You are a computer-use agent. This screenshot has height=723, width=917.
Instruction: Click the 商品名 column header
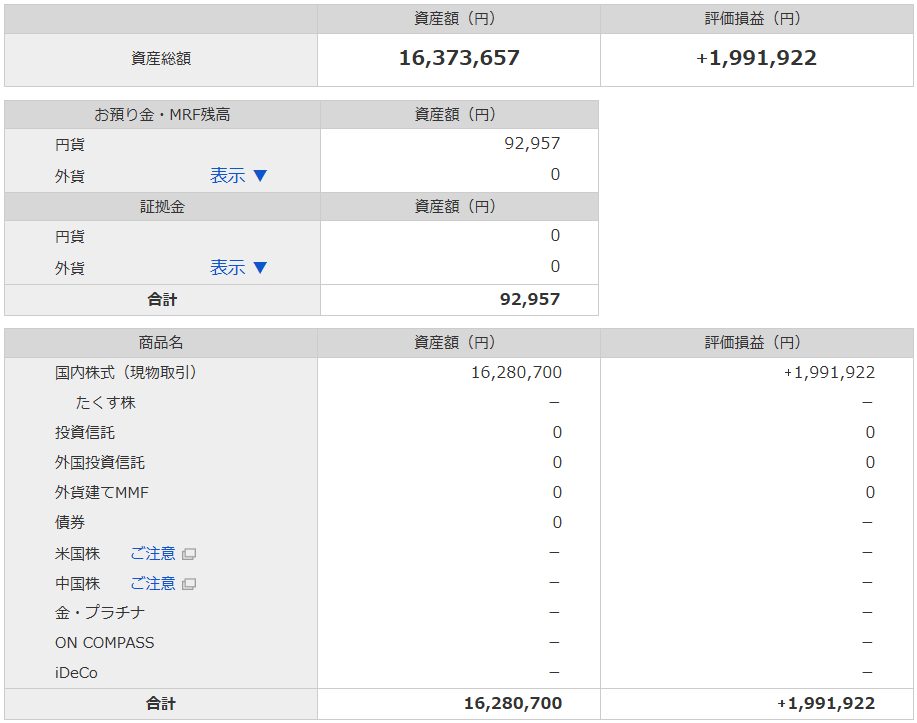[161, 343]
